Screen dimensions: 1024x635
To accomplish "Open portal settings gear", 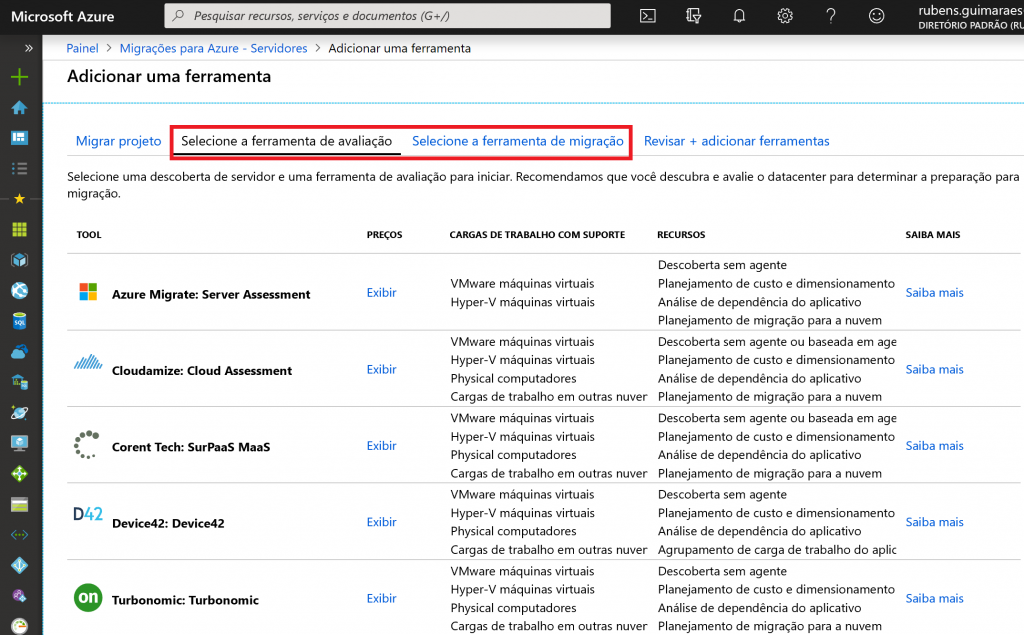I will (x=785, y=16).
